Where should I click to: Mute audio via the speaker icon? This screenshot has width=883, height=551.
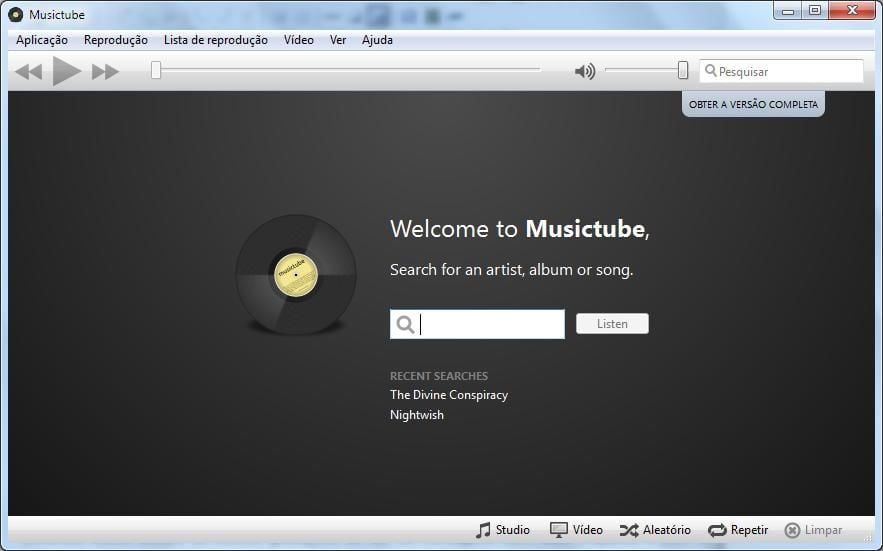coord(585,71)
